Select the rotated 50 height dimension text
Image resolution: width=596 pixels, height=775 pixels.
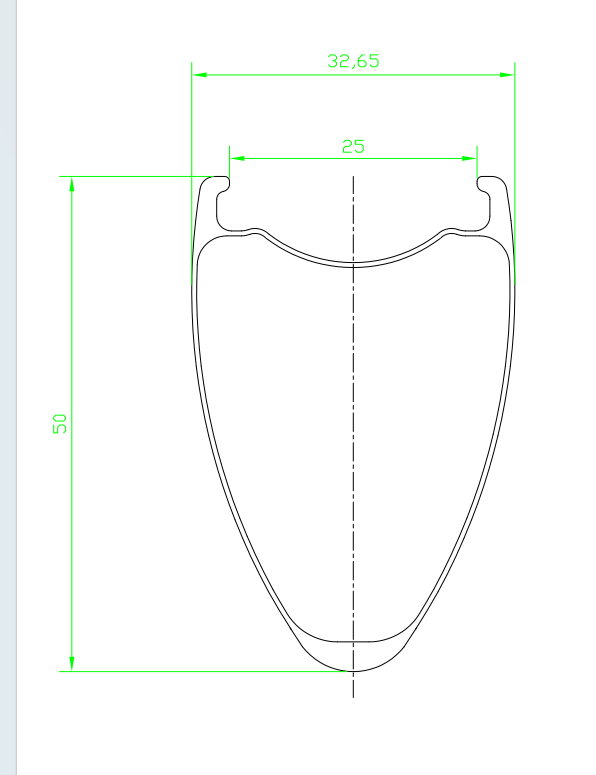(60, 424)
